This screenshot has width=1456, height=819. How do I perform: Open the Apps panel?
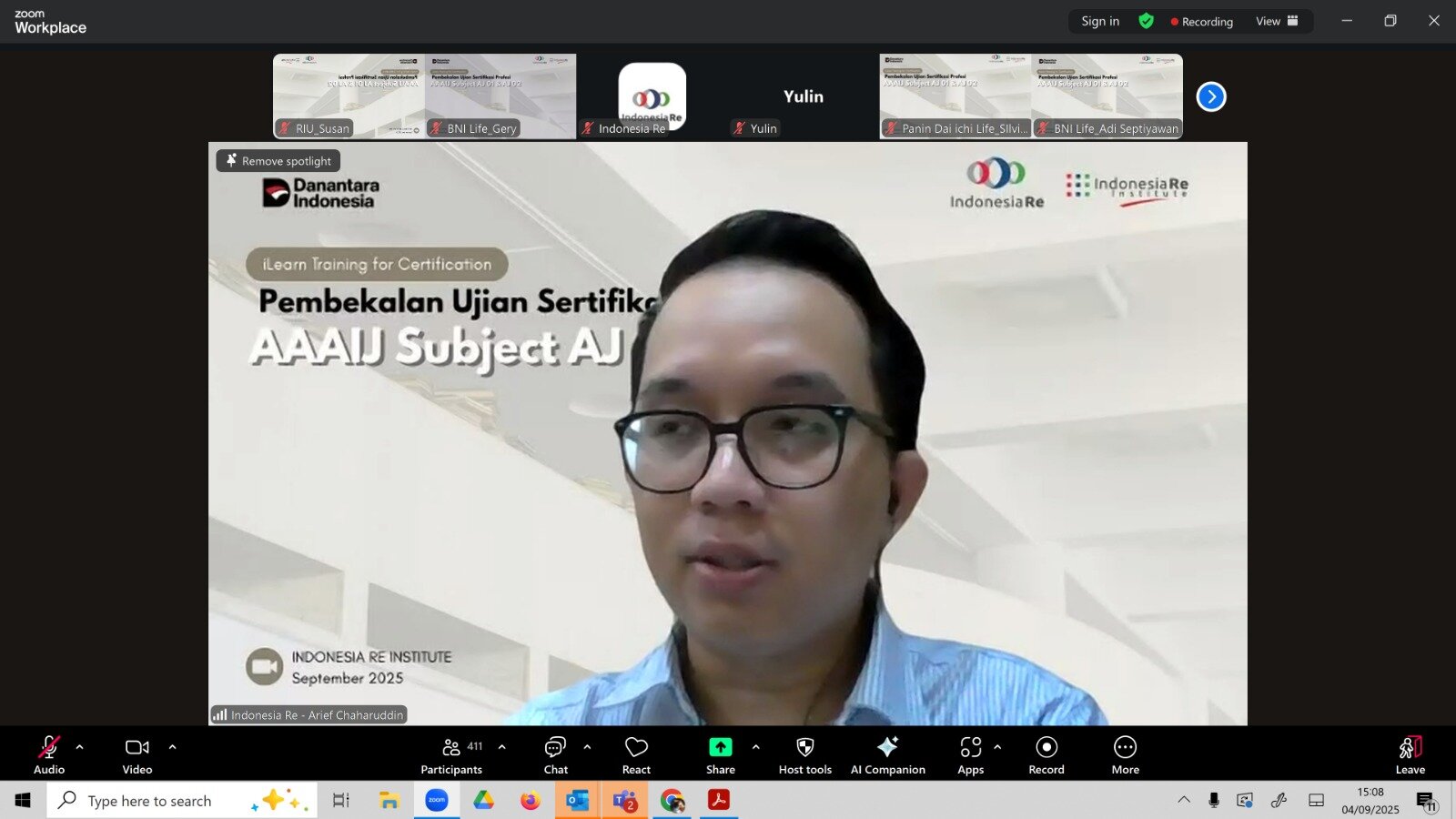[x=970, y=755]
